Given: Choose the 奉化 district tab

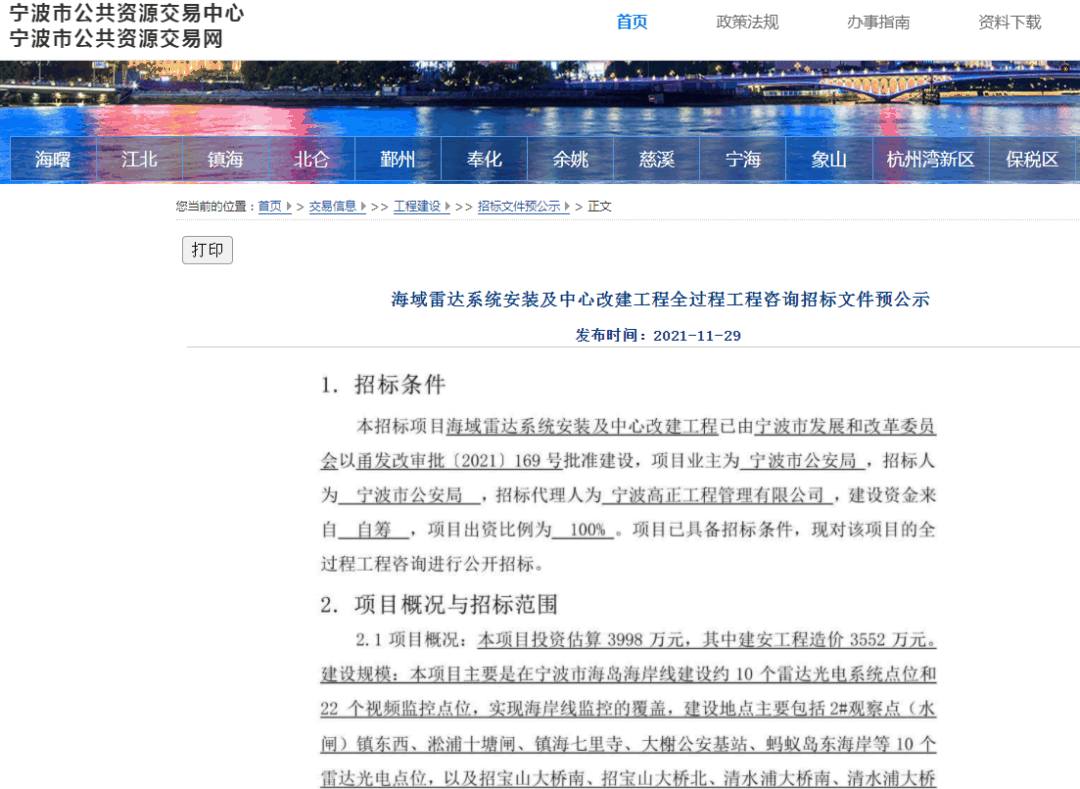Looking at the screenshot, I should (484, 159).
